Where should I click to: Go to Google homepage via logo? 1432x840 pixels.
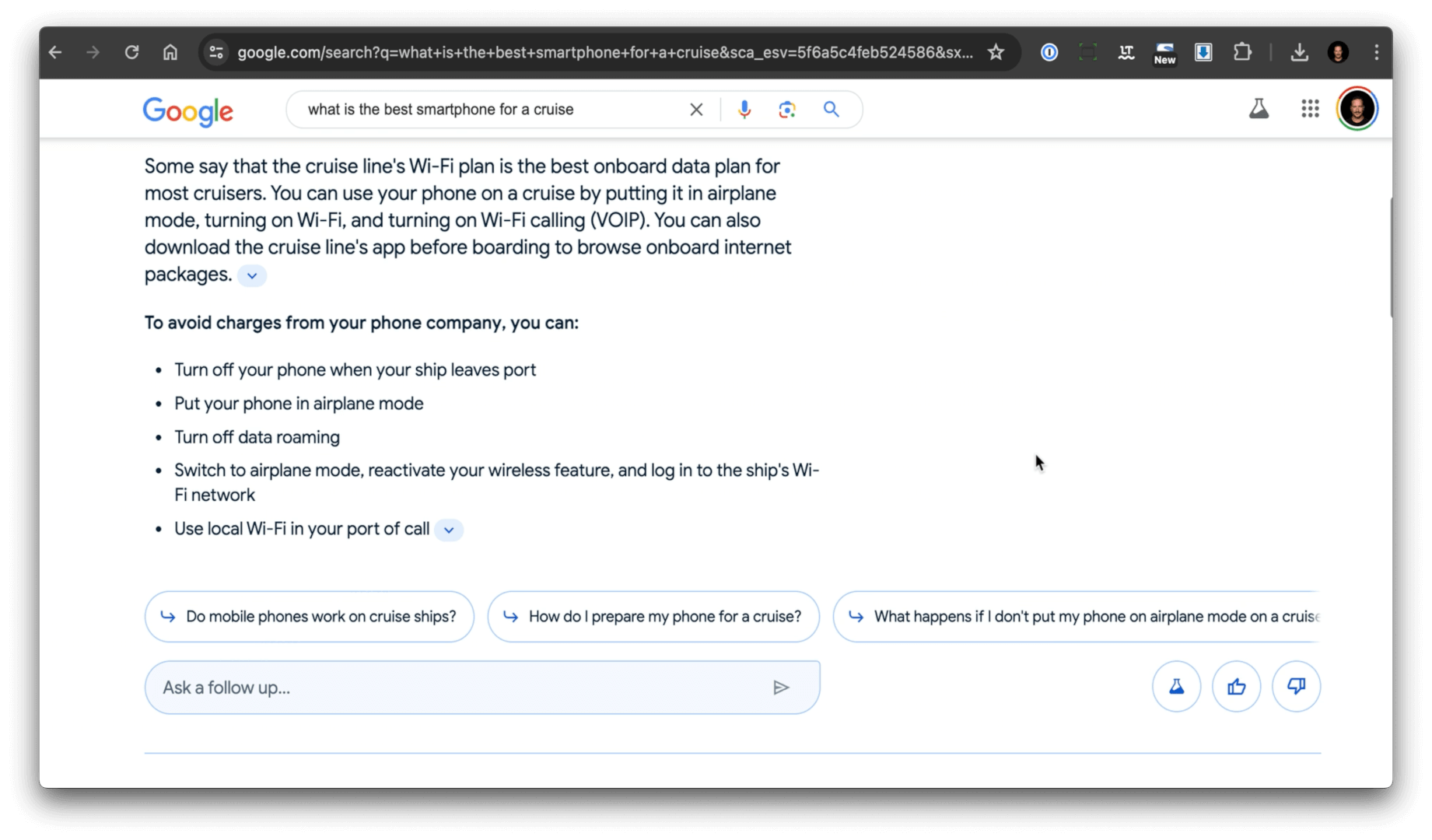click(188, 111)
